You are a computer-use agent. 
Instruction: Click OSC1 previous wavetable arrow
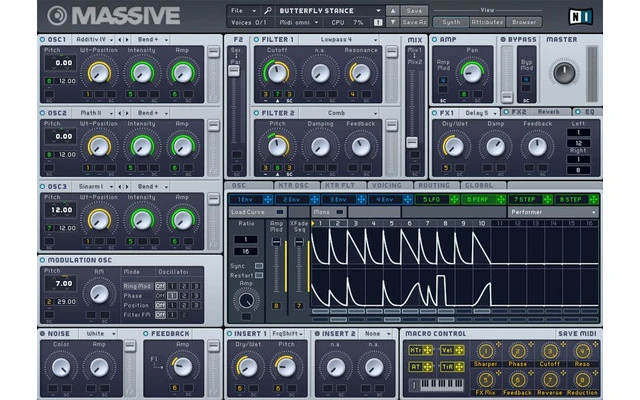pos(120,40)
